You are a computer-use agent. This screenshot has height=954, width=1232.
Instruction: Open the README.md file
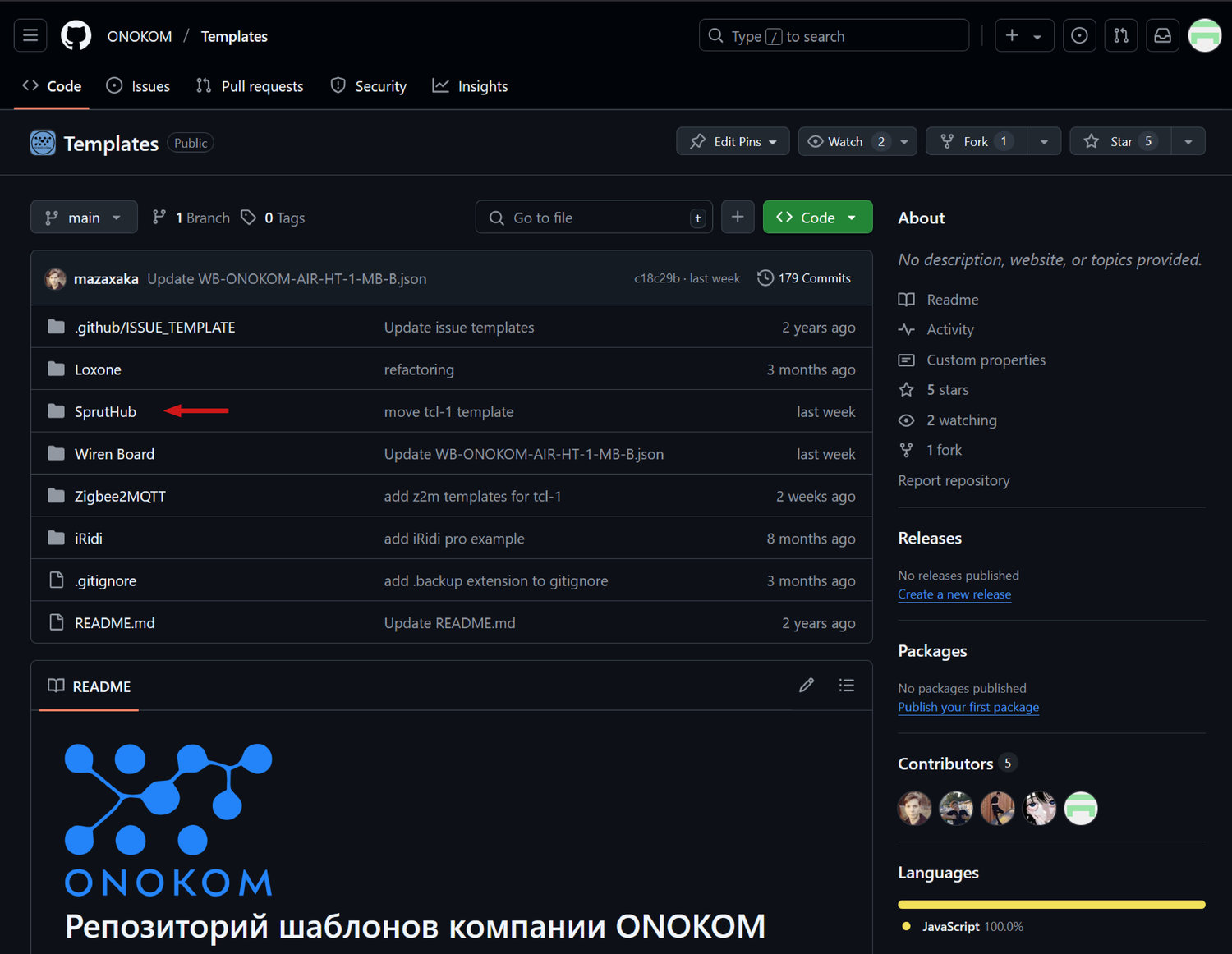point(114,623)
